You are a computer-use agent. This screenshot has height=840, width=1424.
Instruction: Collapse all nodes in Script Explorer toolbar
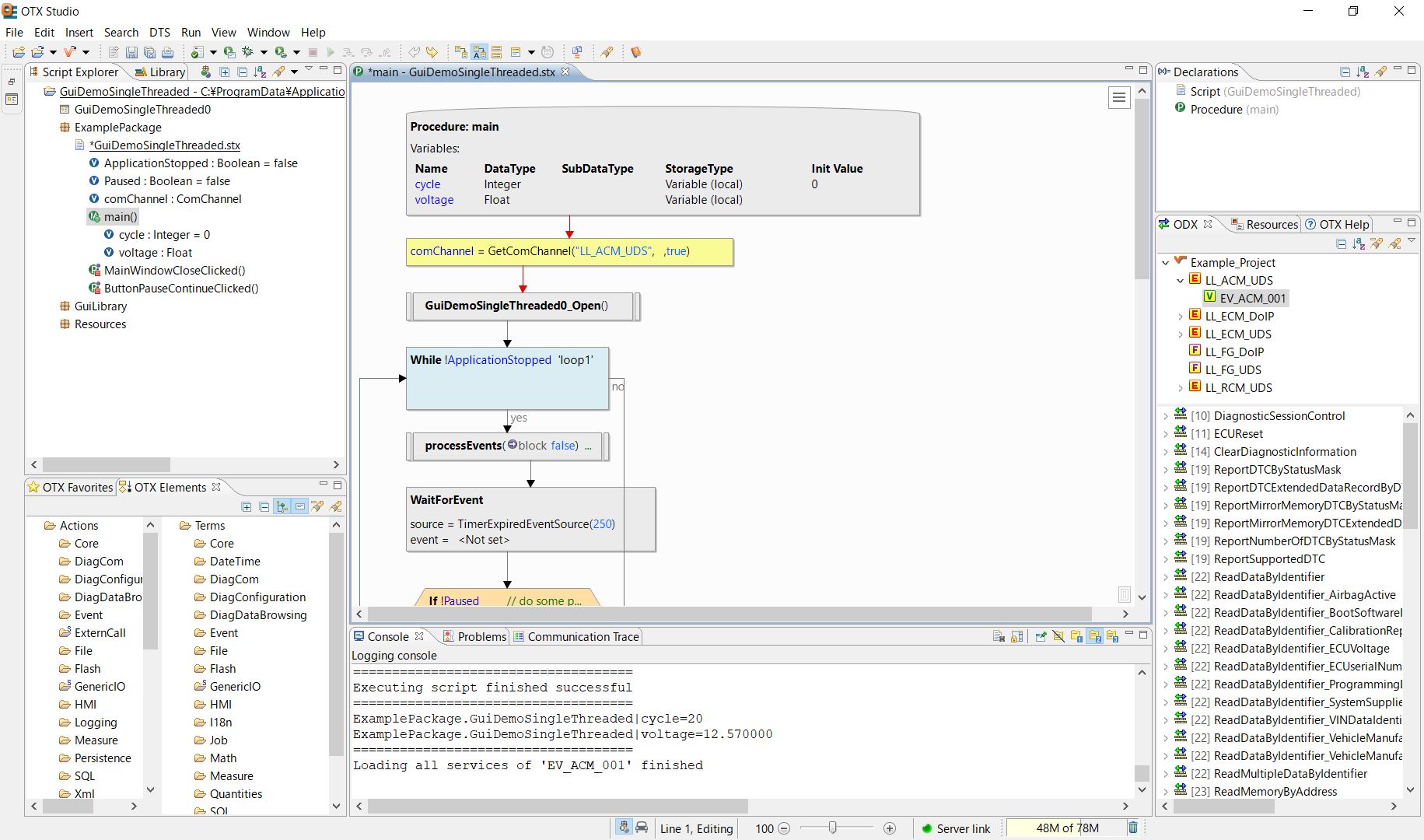[242, 72]
